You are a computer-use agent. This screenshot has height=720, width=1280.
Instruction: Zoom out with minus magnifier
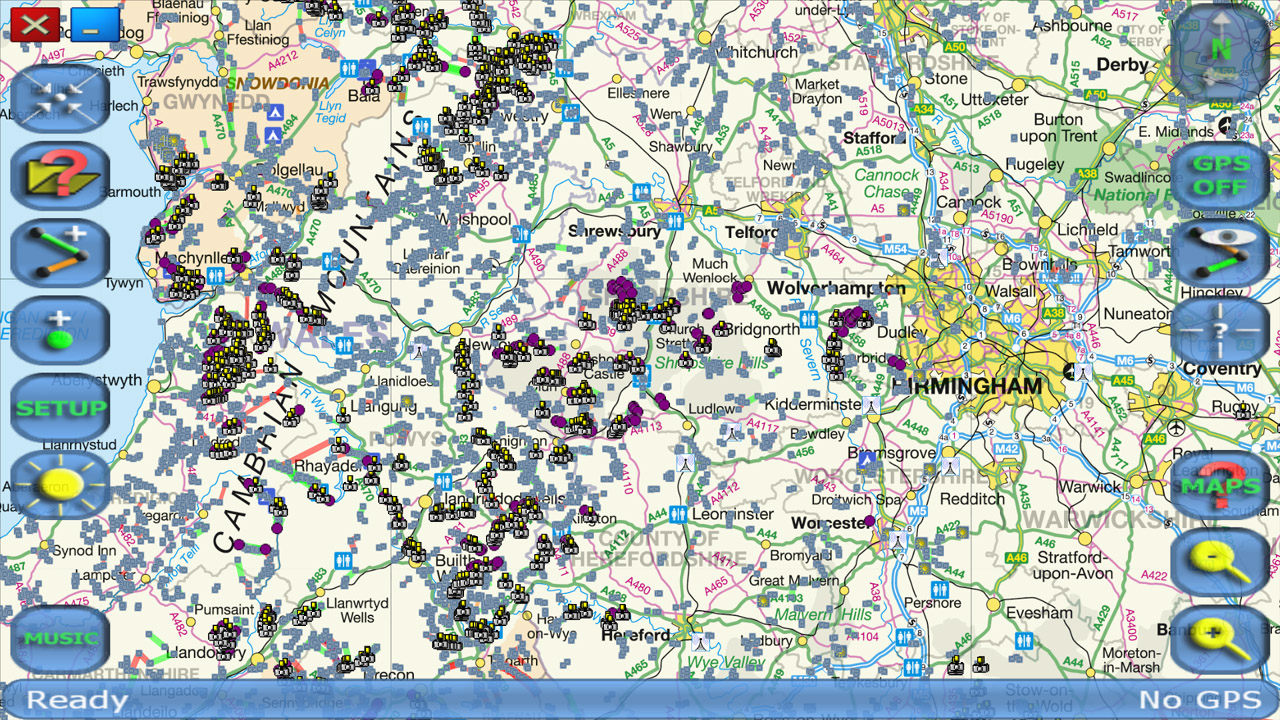tap(1220, 561)
